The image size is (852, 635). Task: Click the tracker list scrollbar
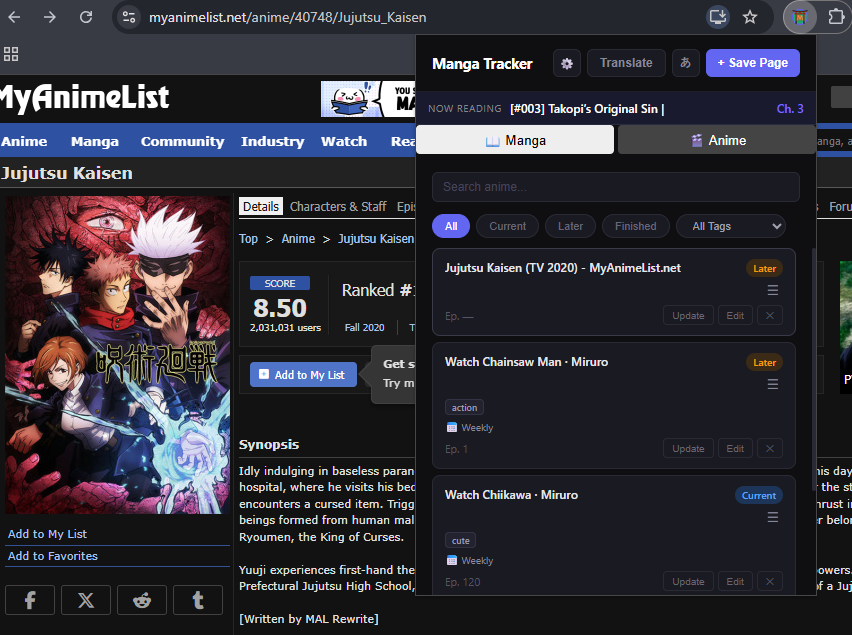[813, 369]
